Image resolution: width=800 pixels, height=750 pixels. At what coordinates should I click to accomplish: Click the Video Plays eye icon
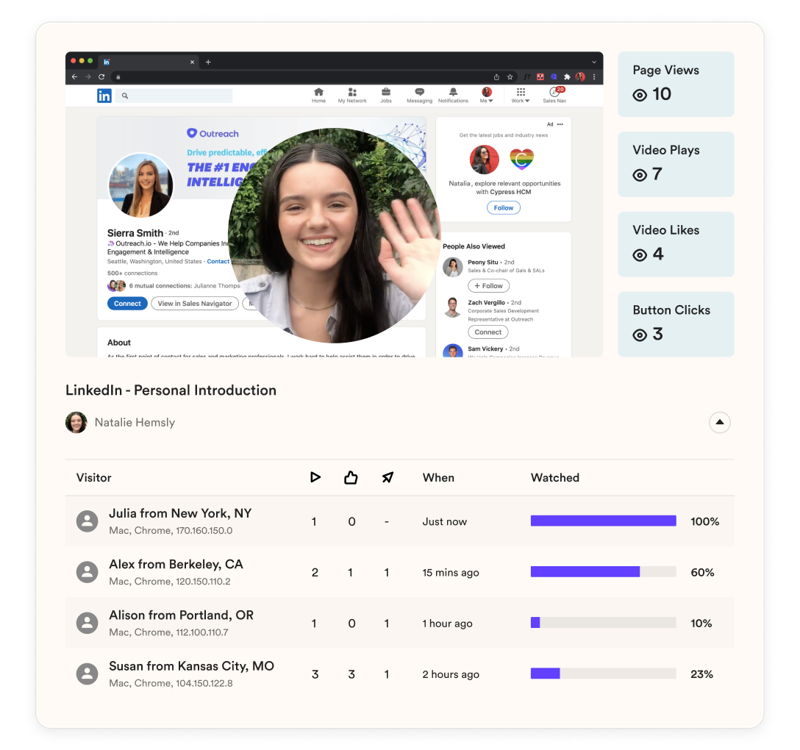(x=640, y=175)
